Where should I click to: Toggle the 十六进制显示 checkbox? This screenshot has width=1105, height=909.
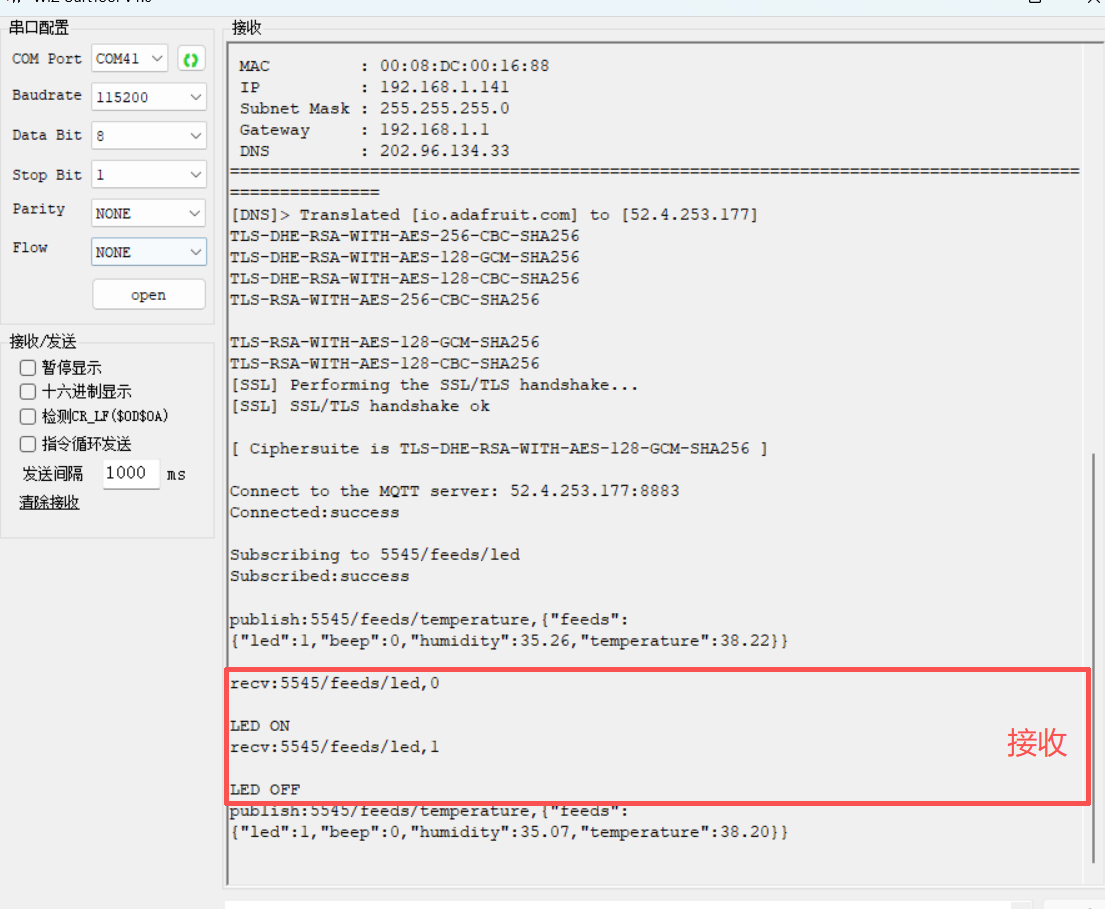[28, 392]
